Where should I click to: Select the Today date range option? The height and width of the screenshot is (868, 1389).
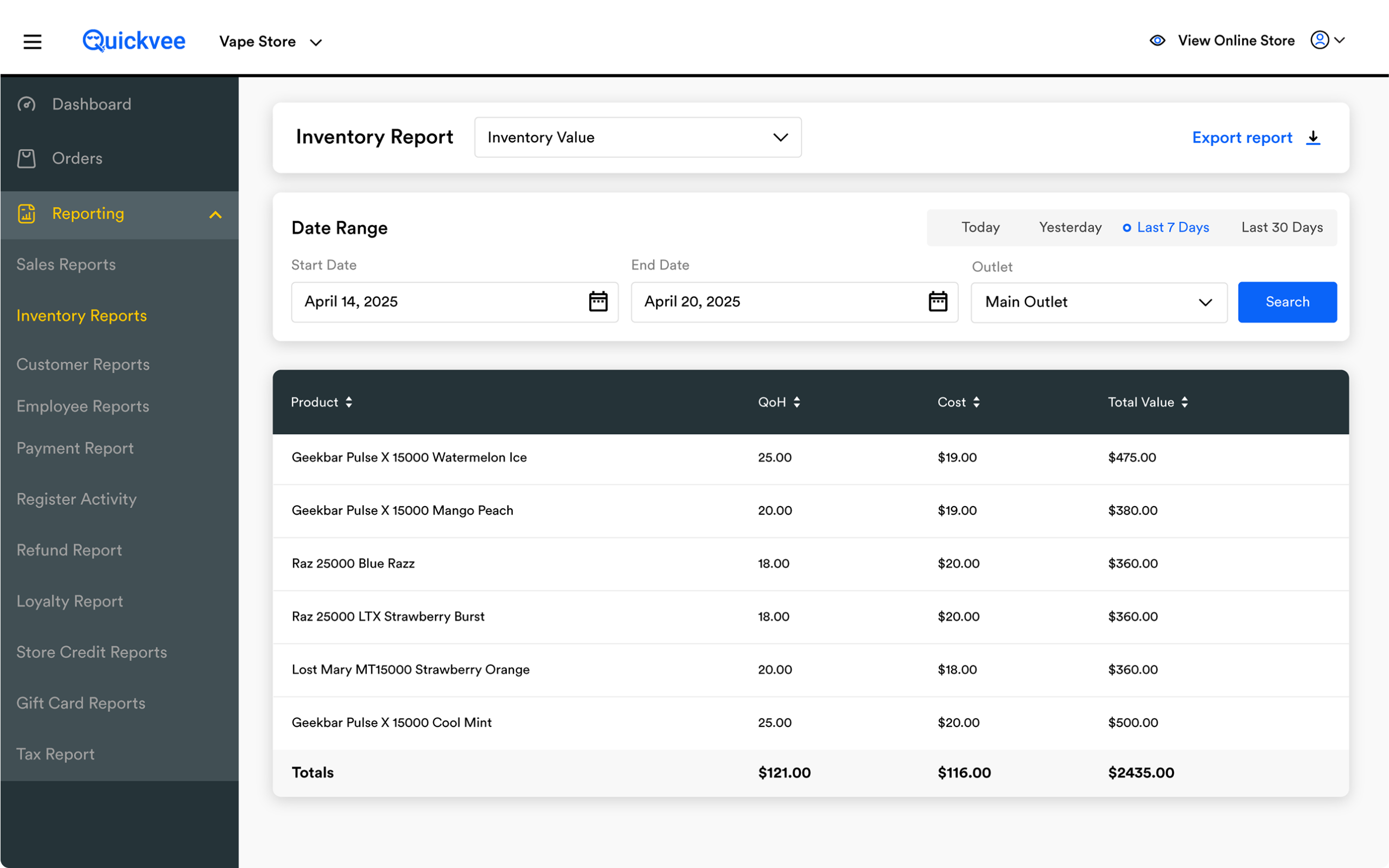(x=980, y=227)
